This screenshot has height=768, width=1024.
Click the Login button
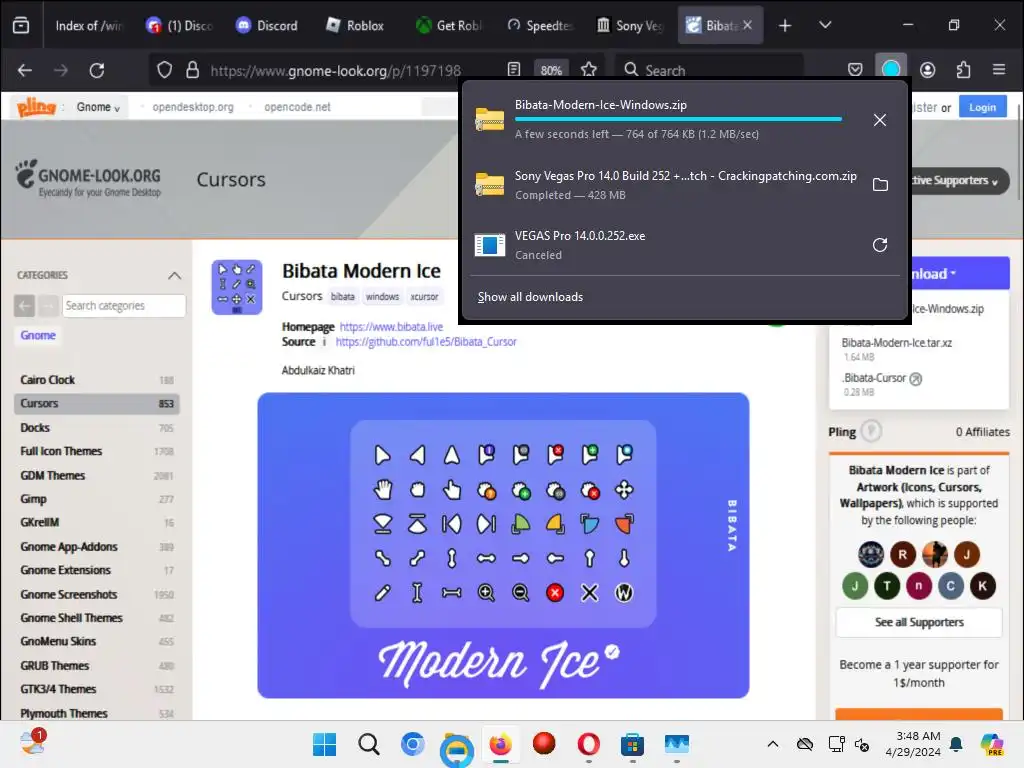pos(982,107)
